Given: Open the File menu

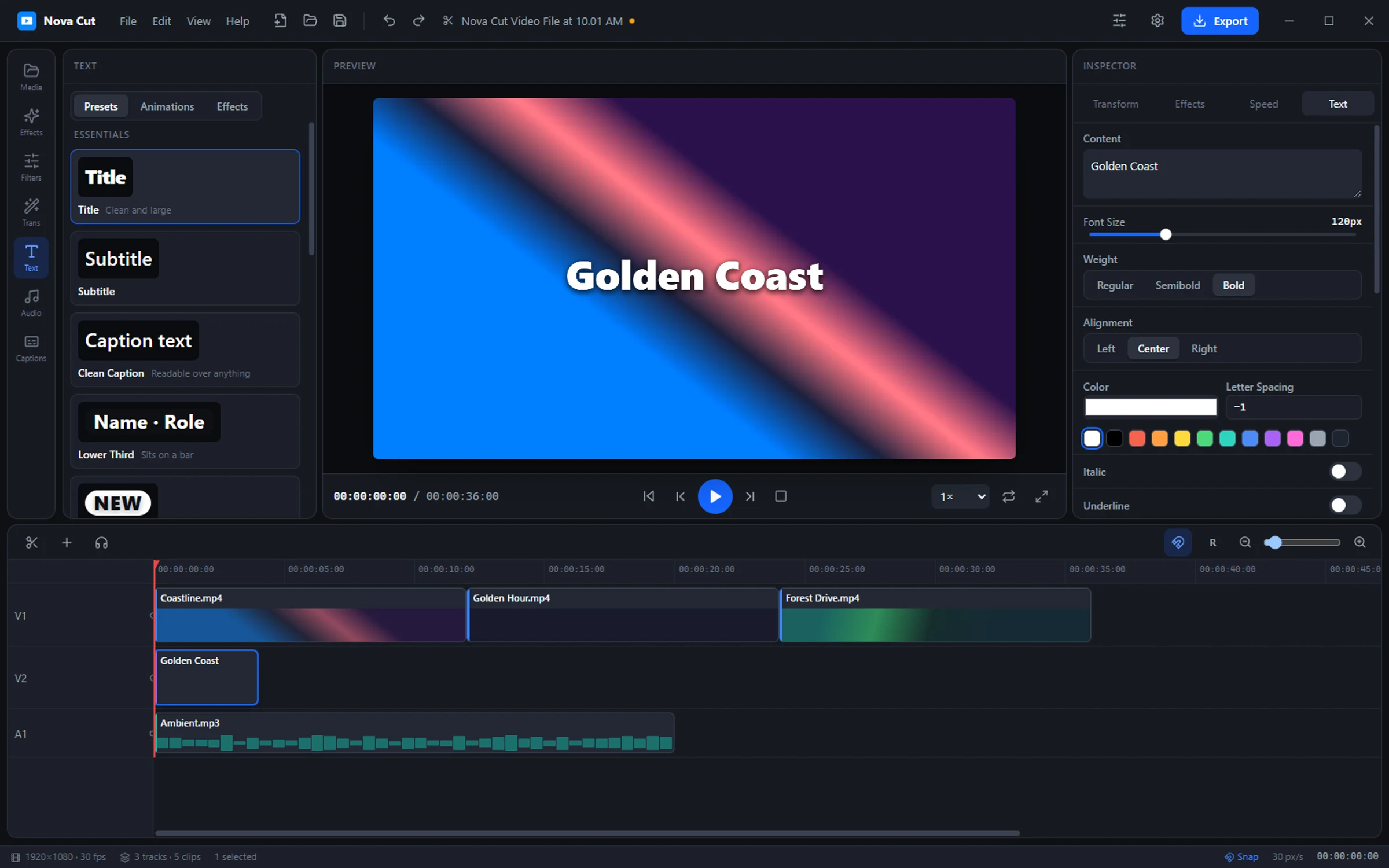Looking at the screenshot, I should tap(128, 21).
